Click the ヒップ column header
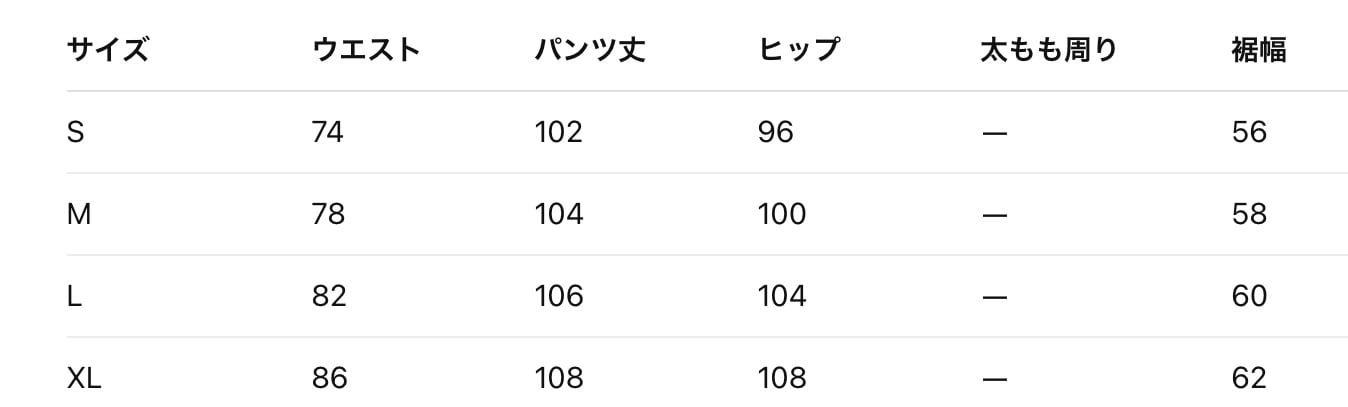Image resolution: width=1348 pixels, height=407 pixels. tap(798, 50)
